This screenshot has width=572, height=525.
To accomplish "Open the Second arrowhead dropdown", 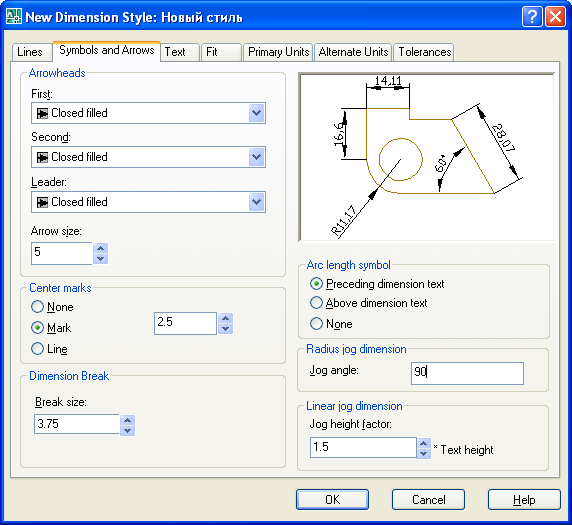I will (x=256, y=157).
